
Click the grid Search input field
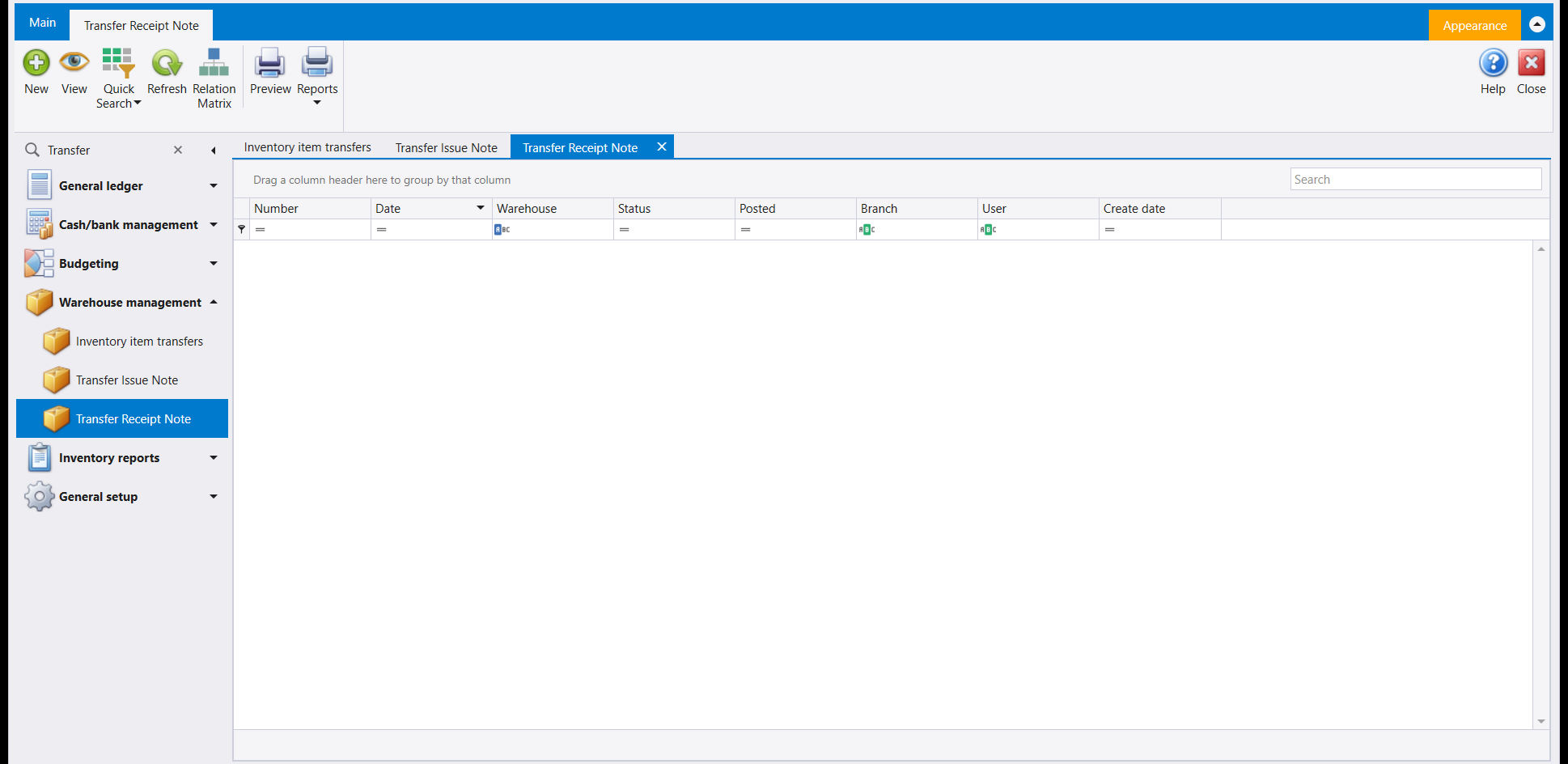click(x=1416, y=180)
